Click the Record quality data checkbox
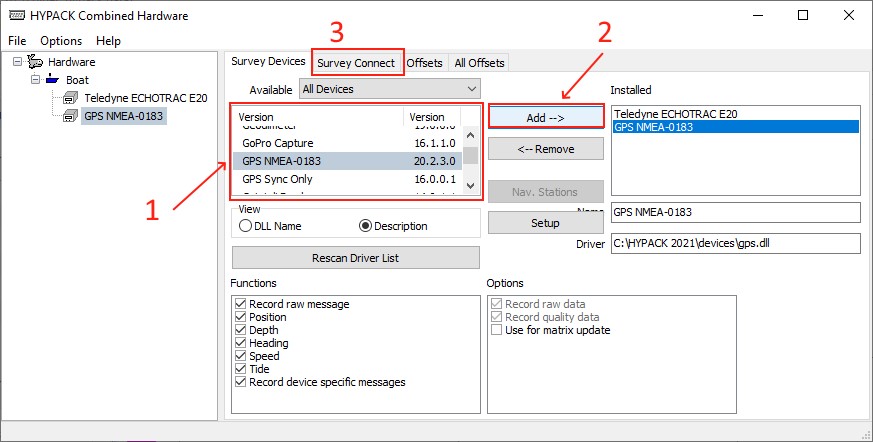 tap(497, 317)
